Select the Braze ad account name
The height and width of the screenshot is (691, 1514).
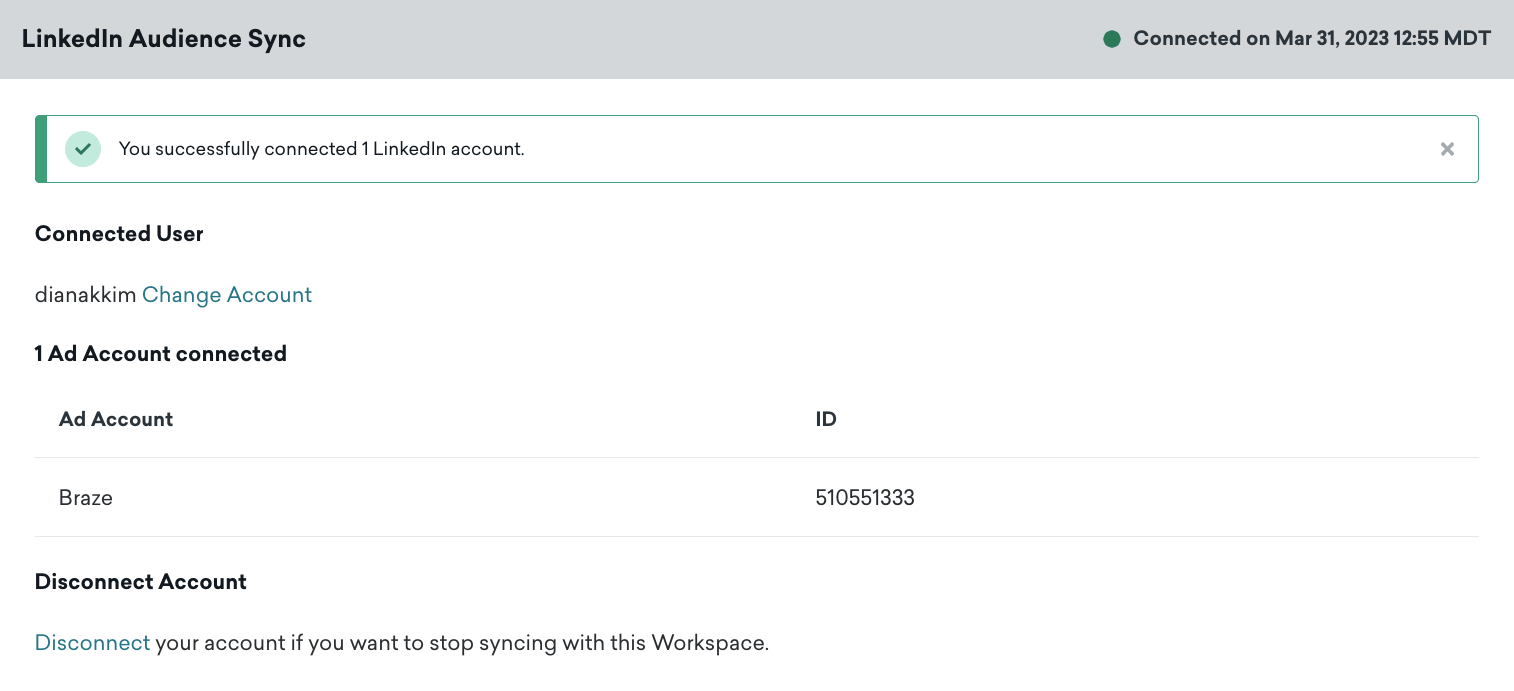tap(86, 497)
